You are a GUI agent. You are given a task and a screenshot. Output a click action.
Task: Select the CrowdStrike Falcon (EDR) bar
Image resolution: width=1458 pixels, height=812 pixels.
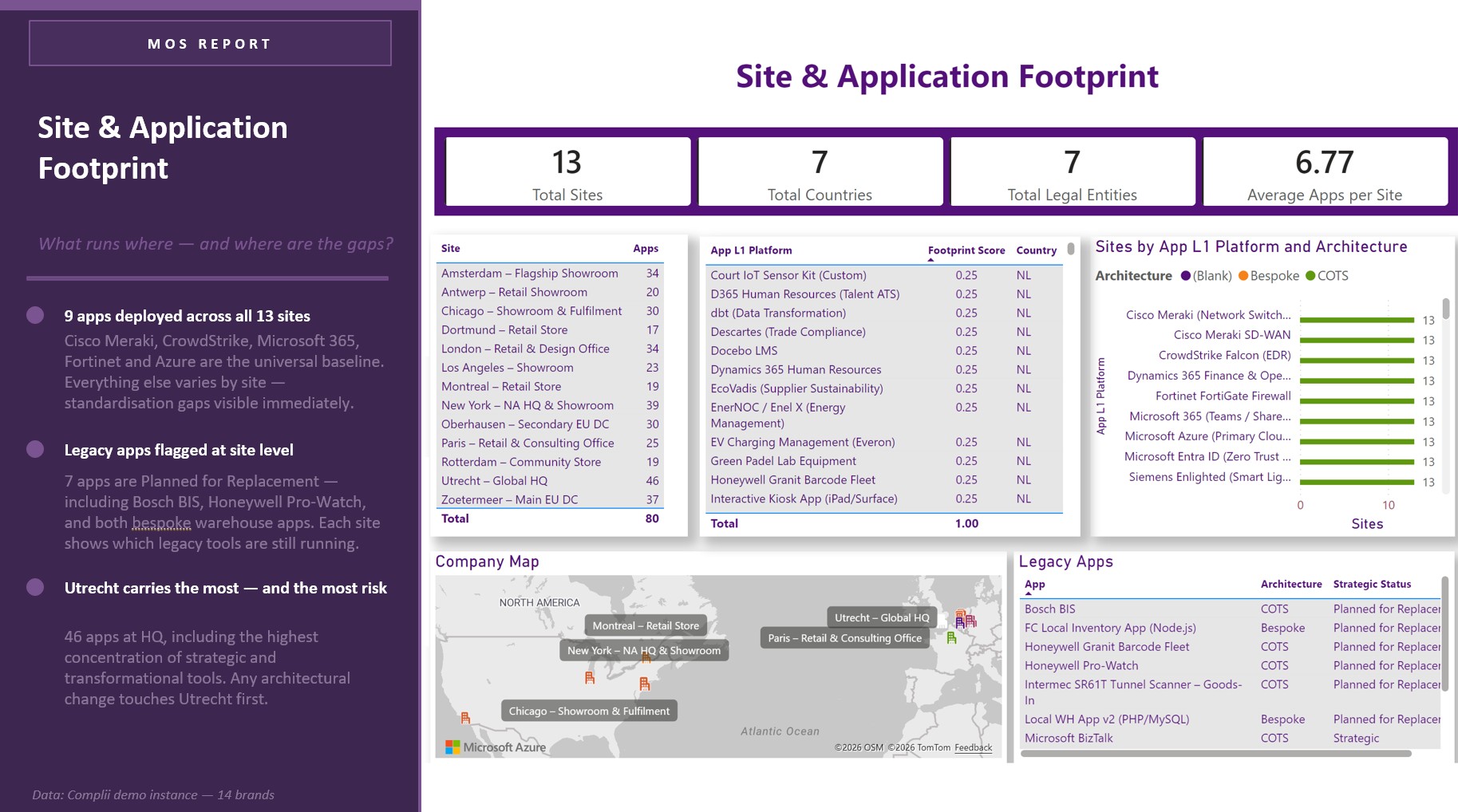pyautogui.click(x=1357, y=361)
